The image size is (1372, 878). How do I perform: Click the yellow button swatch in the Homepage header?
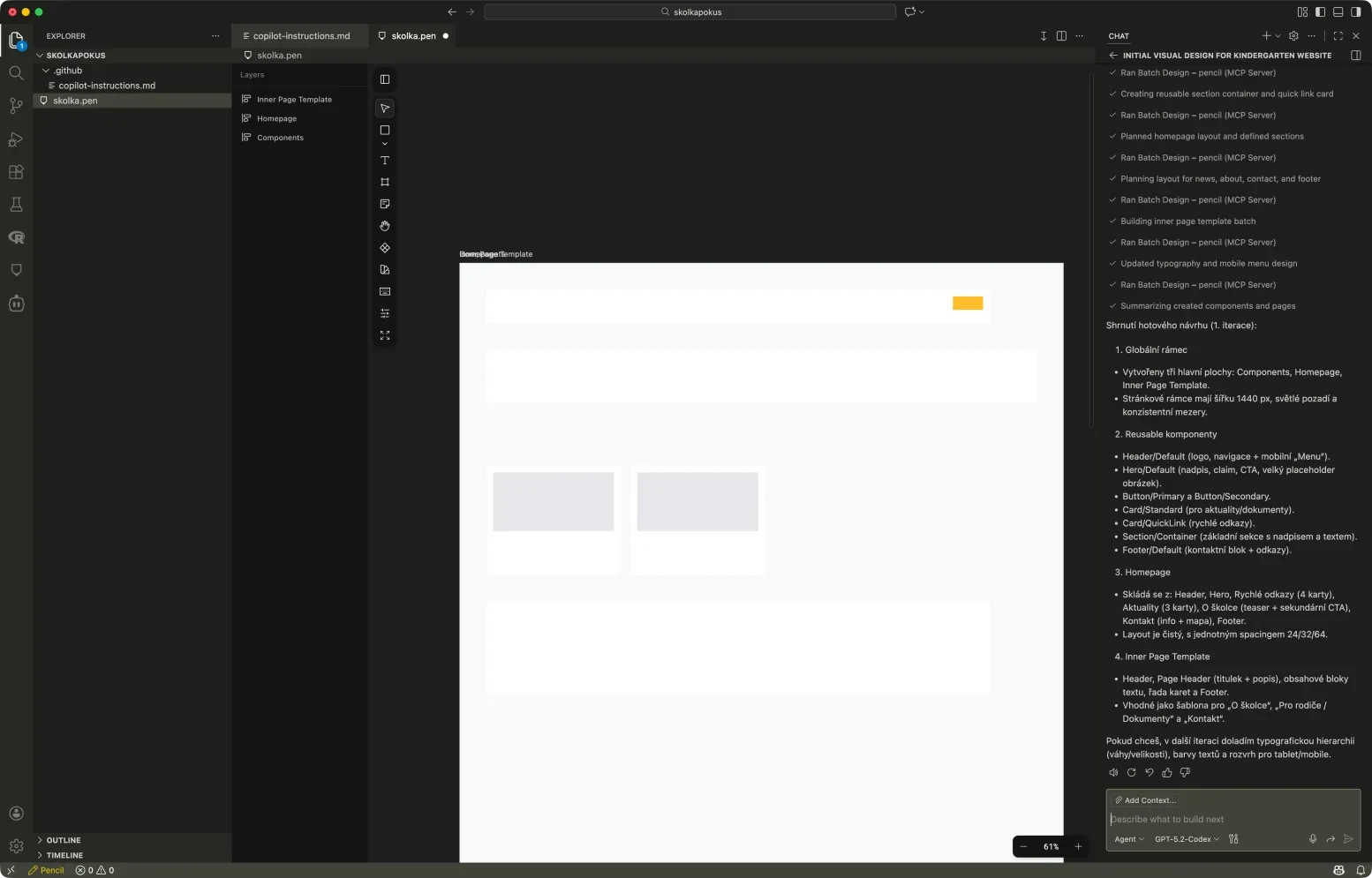click(968, 303)
